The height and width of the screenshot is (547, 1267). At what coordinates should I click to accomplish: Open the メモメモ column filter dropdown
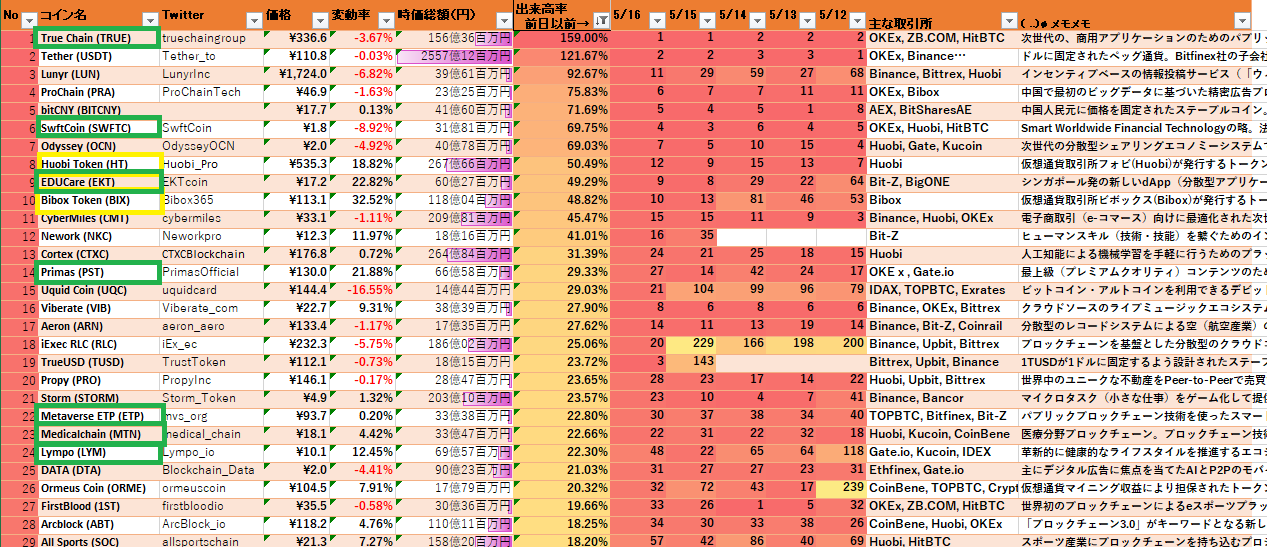tap(1241, 19)
